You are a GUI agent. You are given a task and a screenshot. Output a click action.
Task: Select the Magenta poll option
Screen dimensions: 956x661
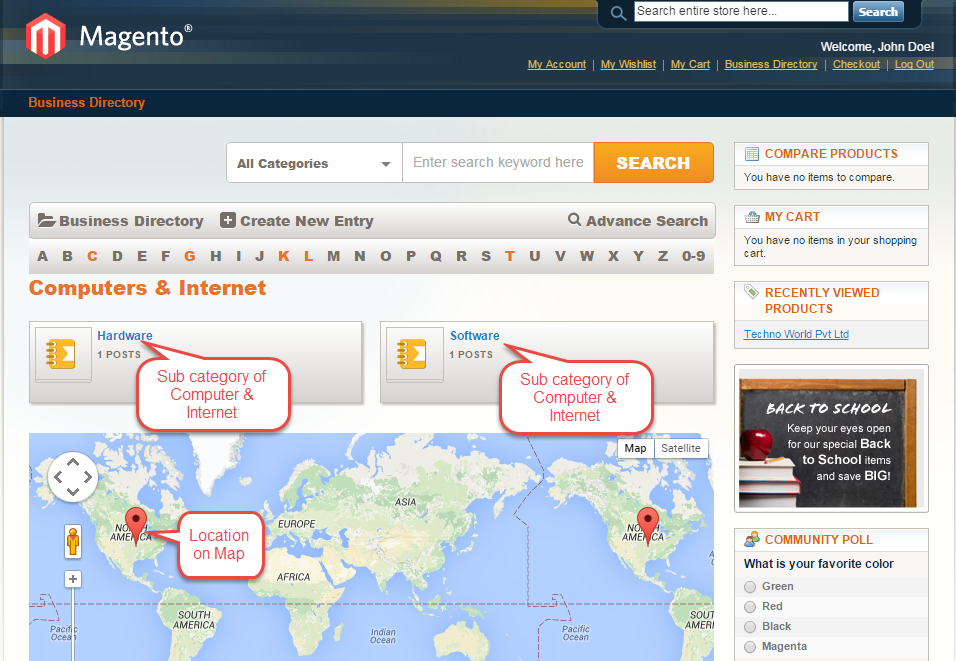[x=750, y=647]
